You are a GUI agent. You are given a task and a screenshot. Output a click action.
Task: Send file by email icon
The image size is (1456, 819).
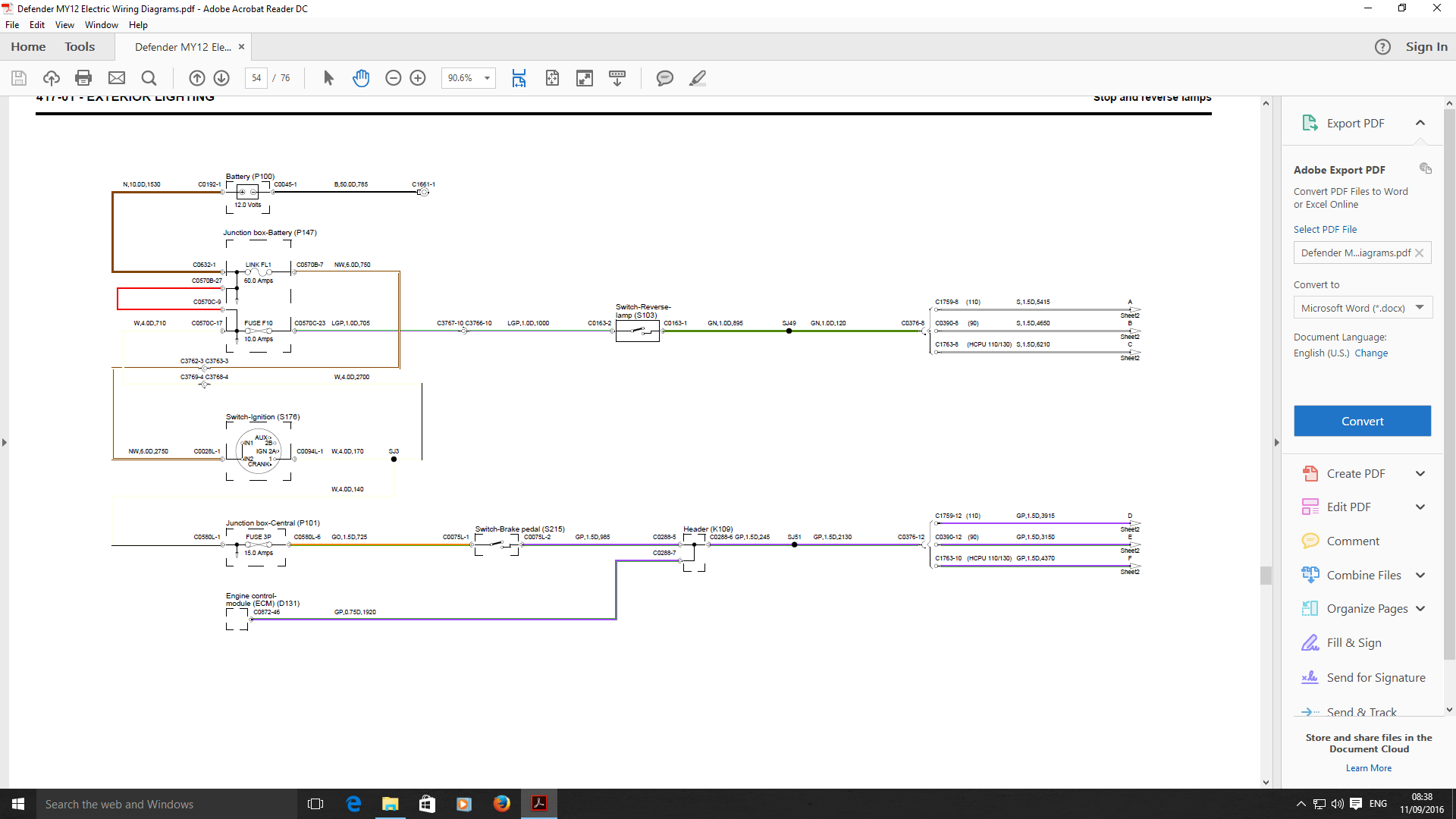point(117,78)
